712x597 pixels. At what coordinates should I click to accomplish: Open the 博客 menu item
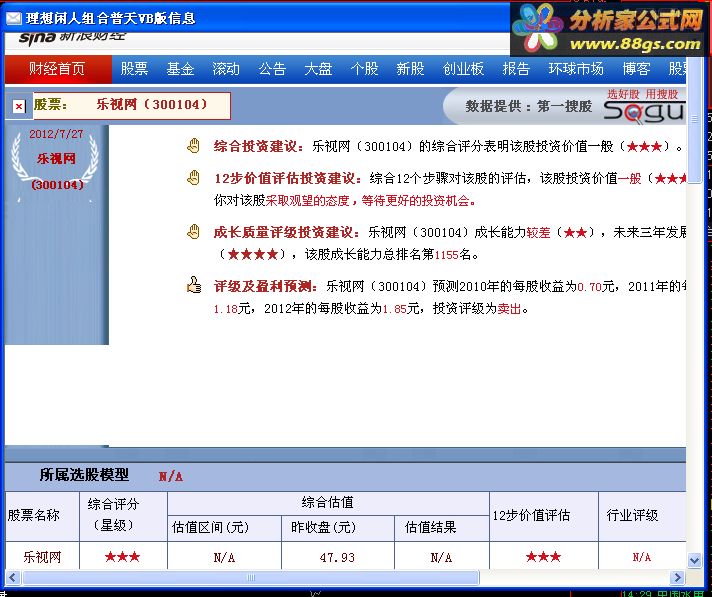[636, 69]
